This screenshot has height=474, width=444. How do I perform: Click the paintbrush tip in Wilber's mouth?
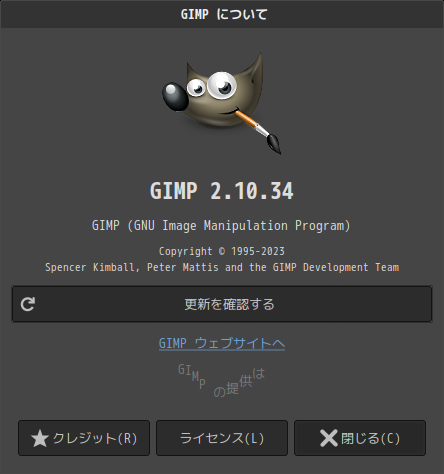coord(274,143)
